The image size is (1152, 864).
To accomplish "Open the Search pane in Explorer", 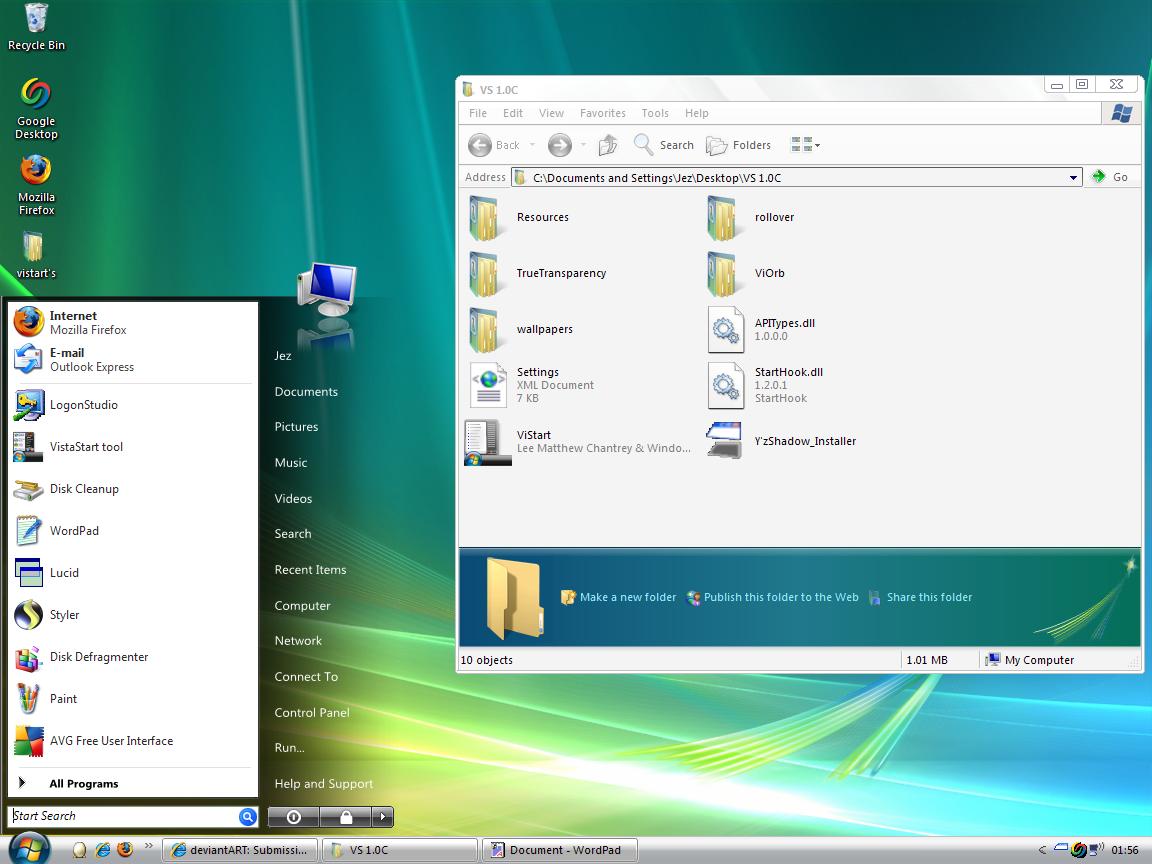I will coord(664,145).
